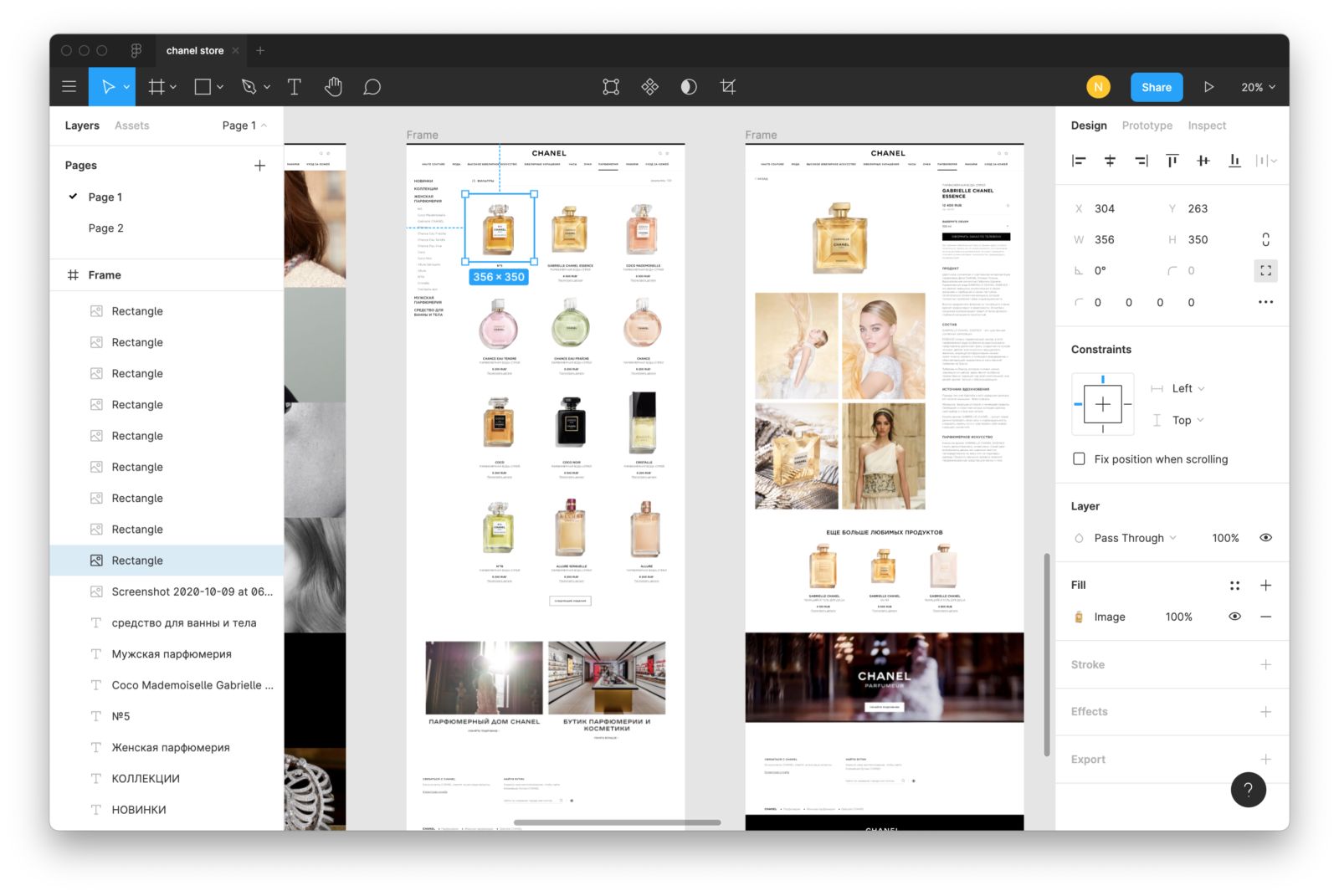Screen dimensions: 1339x896
Task: Click the Create component icon
Action: [x=650, y=87]
